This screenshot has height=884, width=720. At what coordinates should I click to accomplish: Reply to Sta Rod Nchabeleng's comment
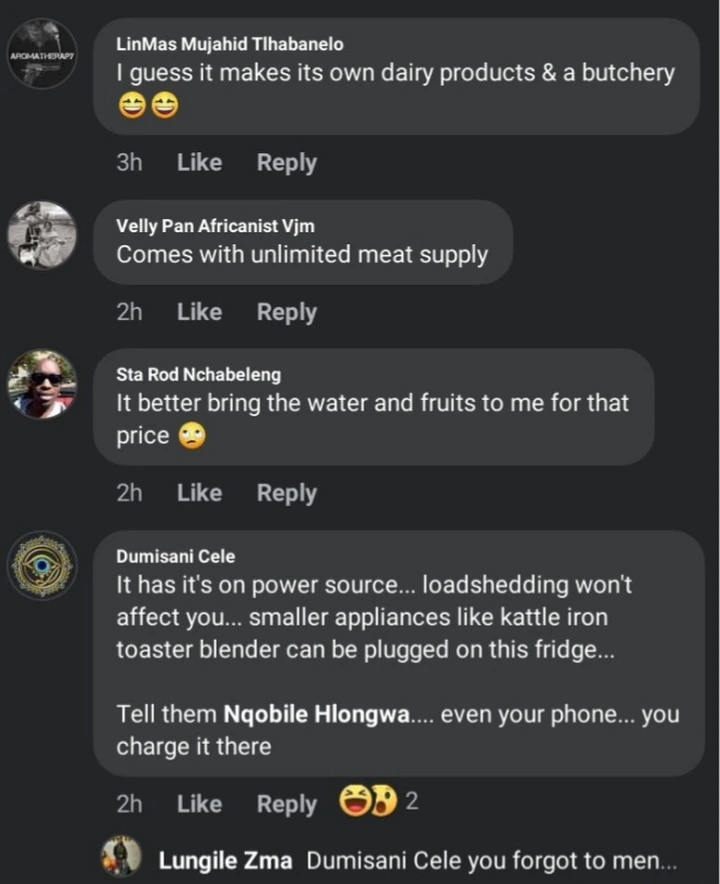[x=287, y=493]
